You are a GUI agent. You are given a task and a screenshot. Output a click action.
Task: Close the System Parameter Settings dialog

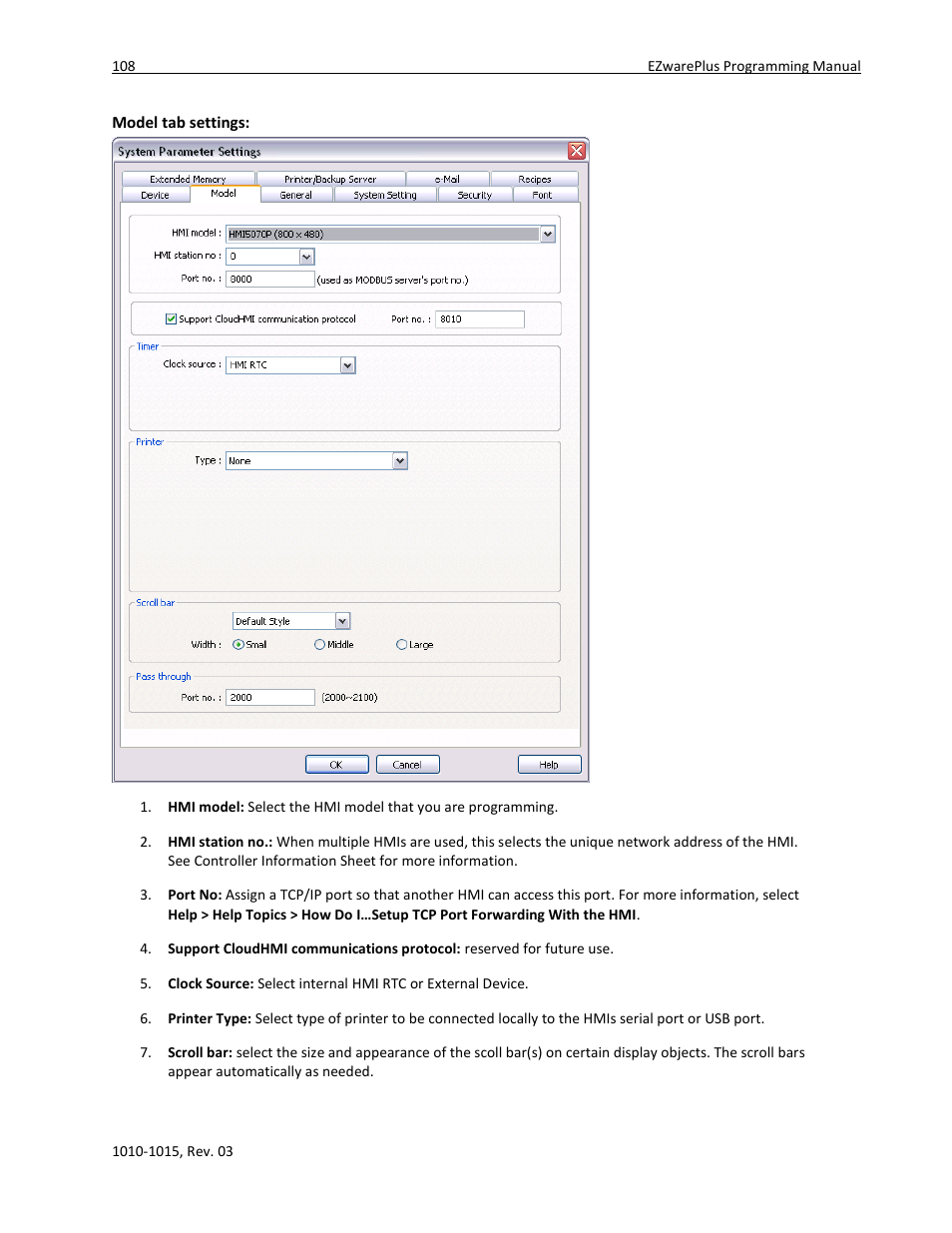[x=577, y=151]
